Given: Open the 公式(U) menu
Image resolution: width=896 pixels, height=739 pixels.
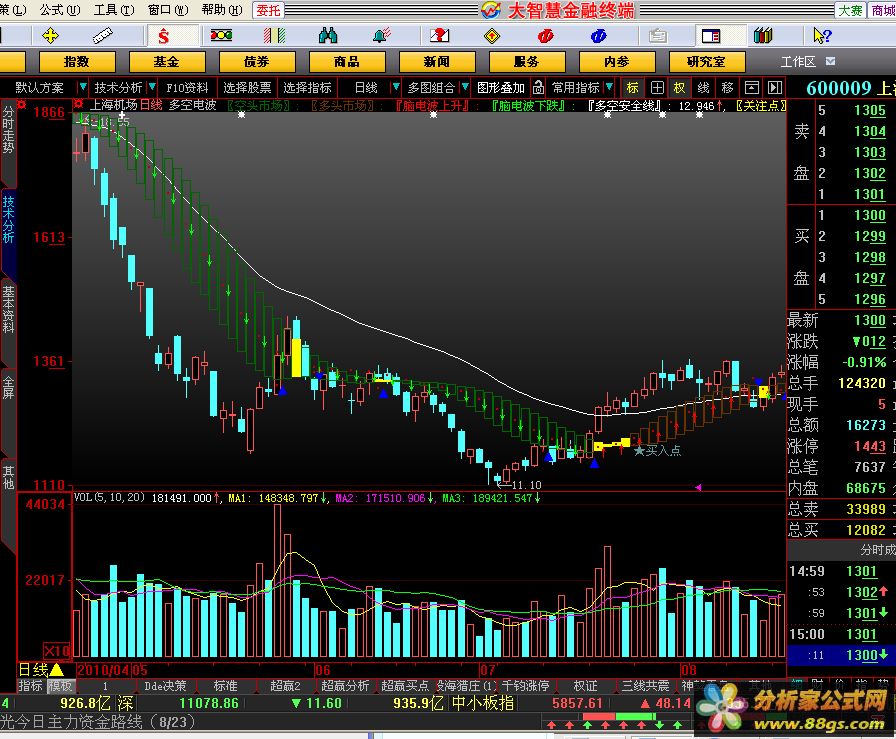Looking at the screenshot, I should (x=60, y=10).
